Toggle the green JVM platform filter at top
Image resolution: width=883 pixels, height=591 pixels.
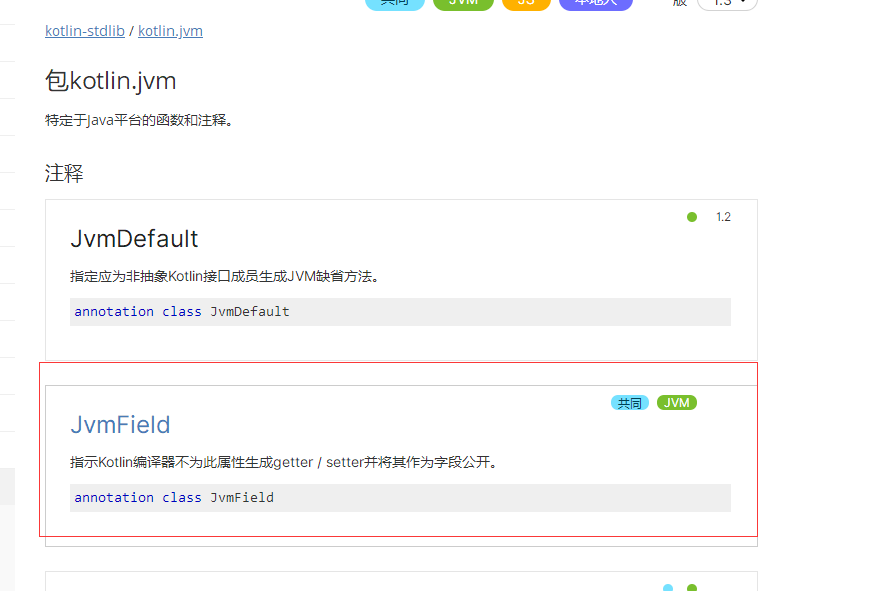[x=463, y=3]
